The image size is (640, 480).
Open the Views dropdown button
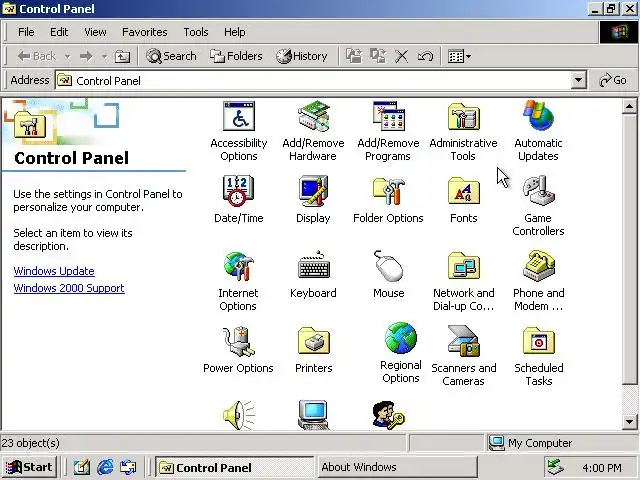click(x=459, y=56)
